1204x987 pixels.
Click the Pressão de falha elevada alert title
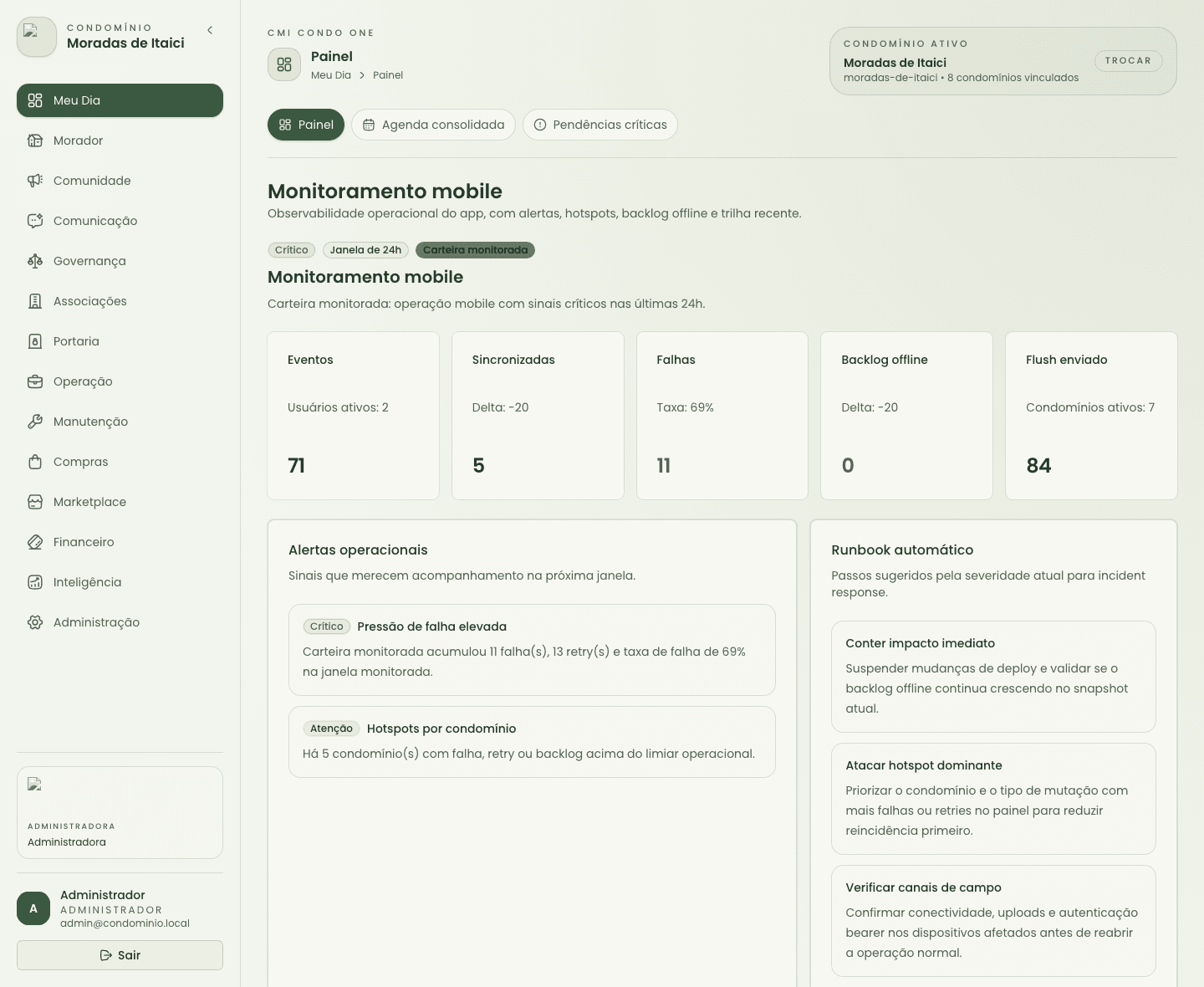coord(431,626)
